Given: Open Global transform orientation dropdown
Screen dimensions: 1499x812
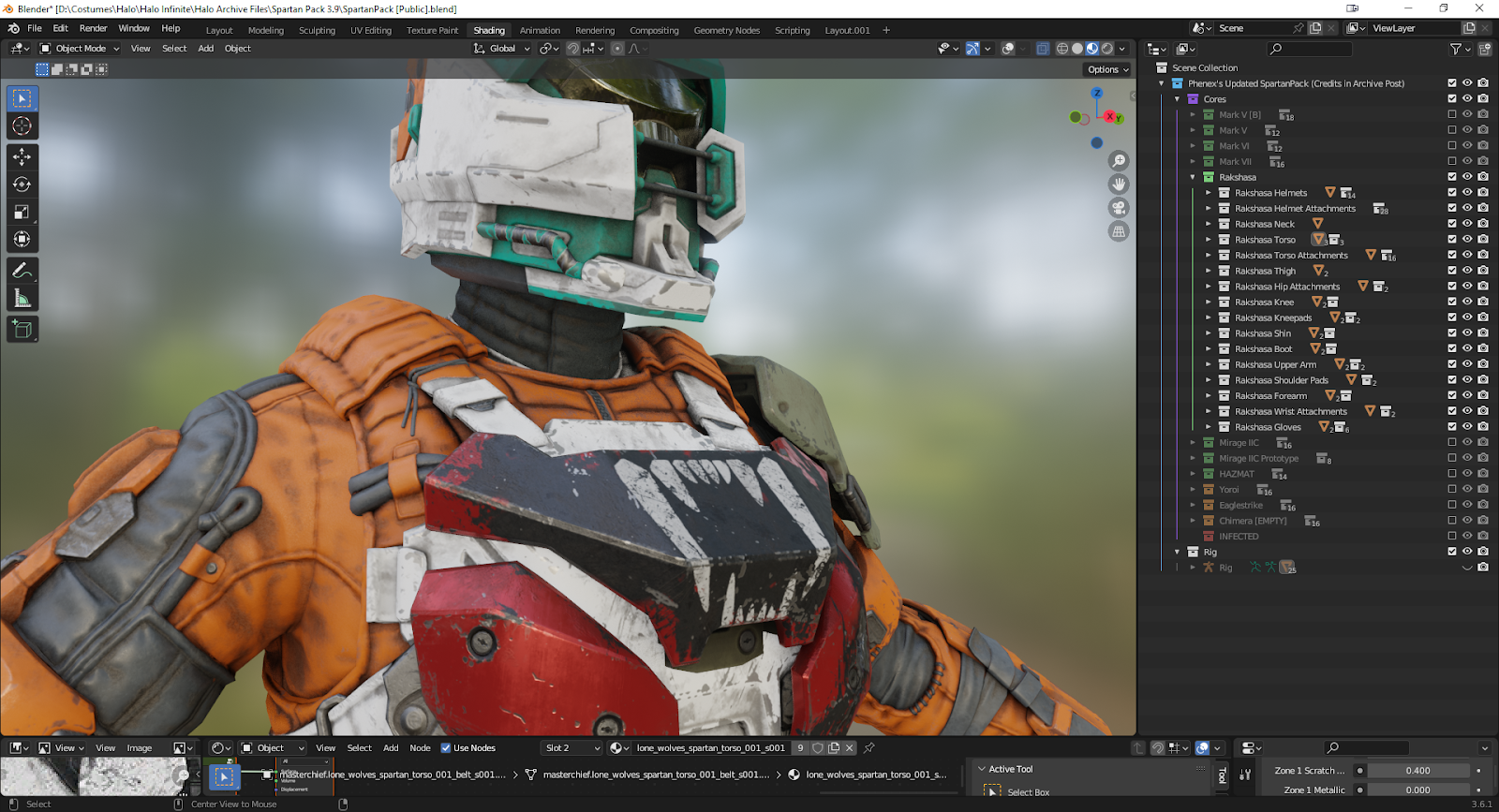Looking at the screenshot, I should (x=502, y=49).
